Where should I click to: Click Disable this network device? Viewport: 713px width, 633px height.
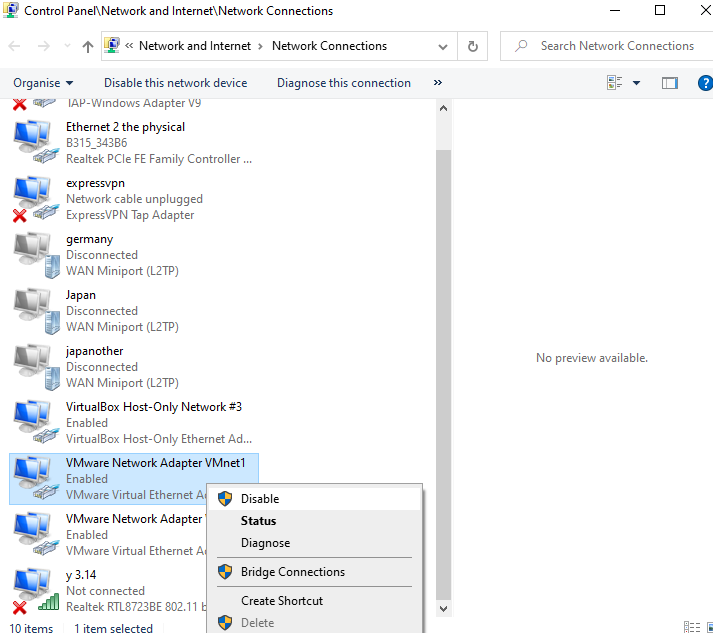coord(176,83)
